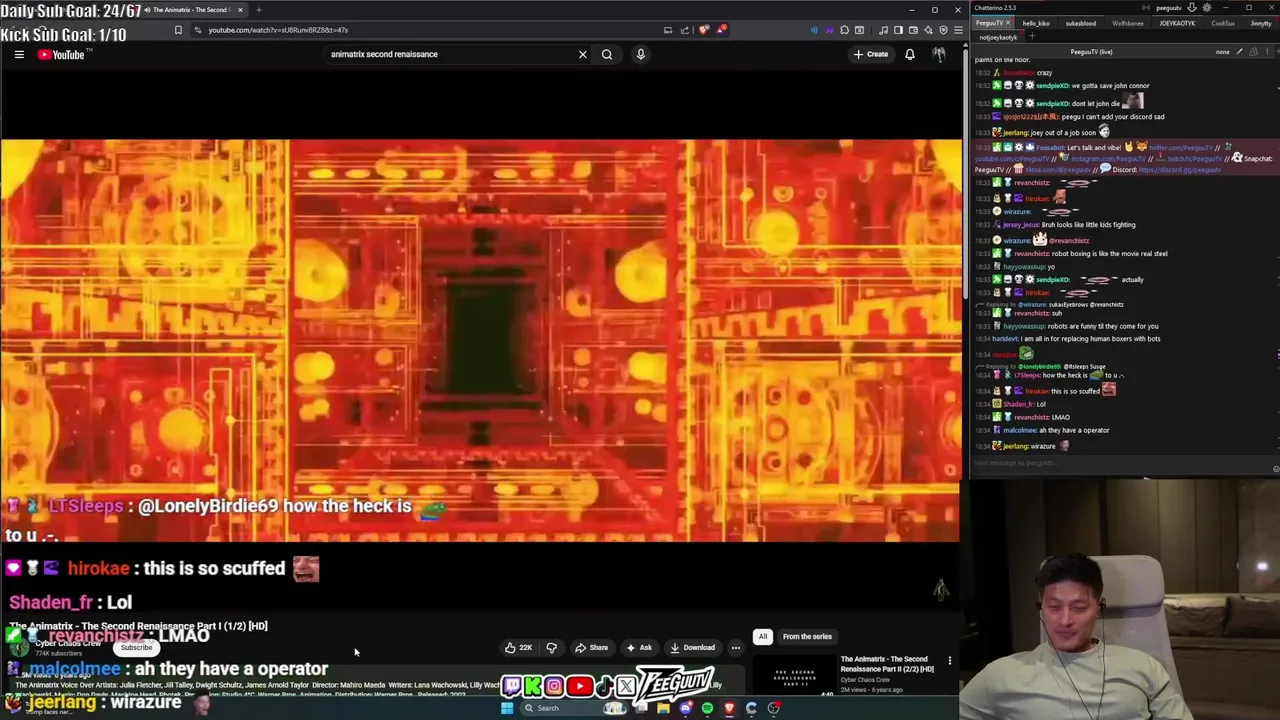Close The Animatrix browser tab

[240, 10]
